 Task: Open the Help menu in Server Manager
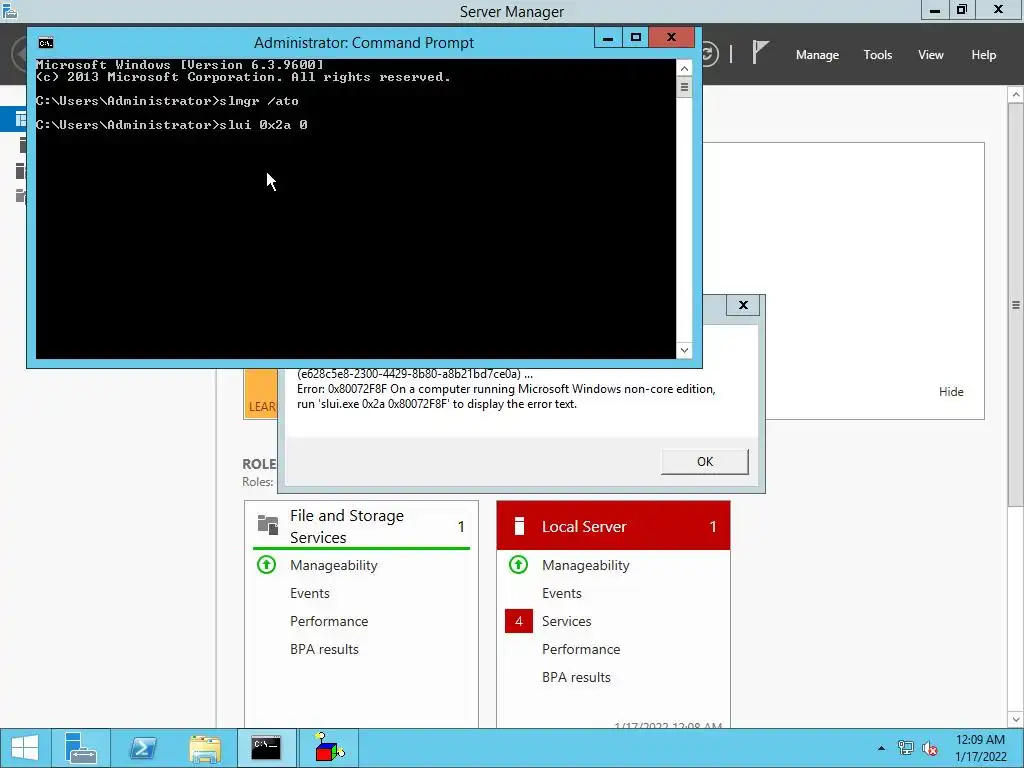point(984,55)
